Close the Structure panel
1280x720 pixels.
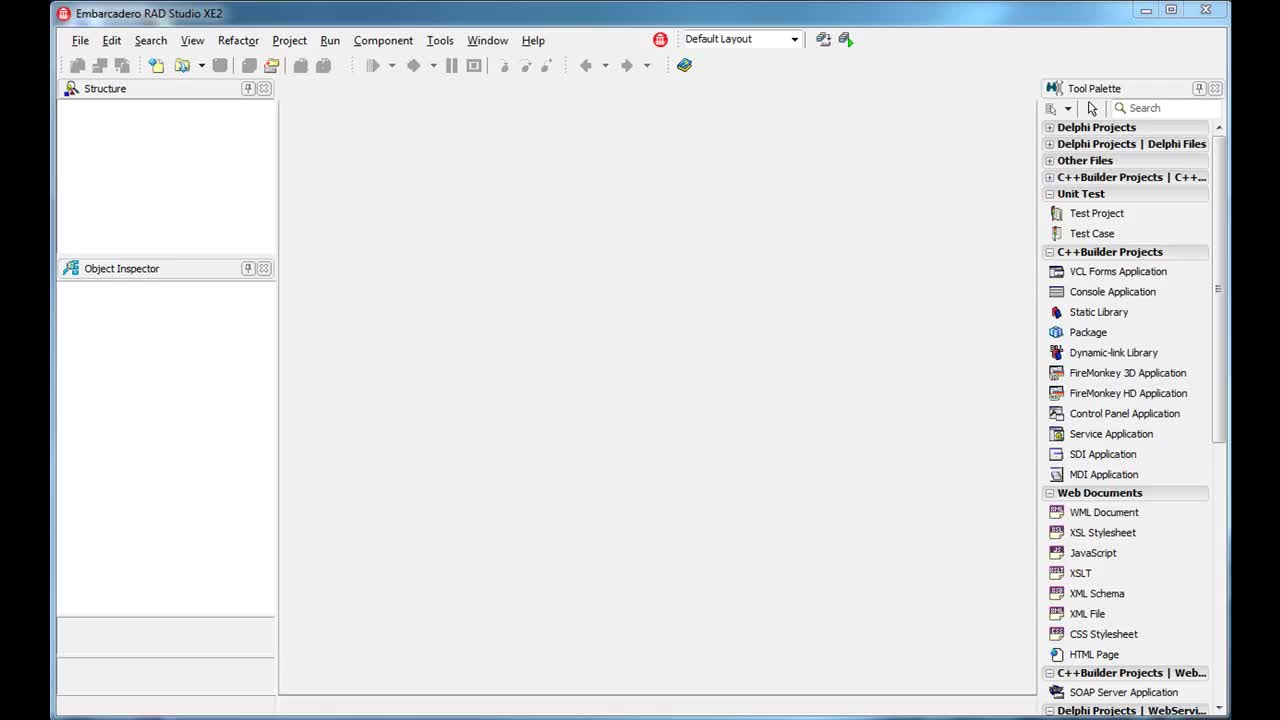click(x=264, y=88)
